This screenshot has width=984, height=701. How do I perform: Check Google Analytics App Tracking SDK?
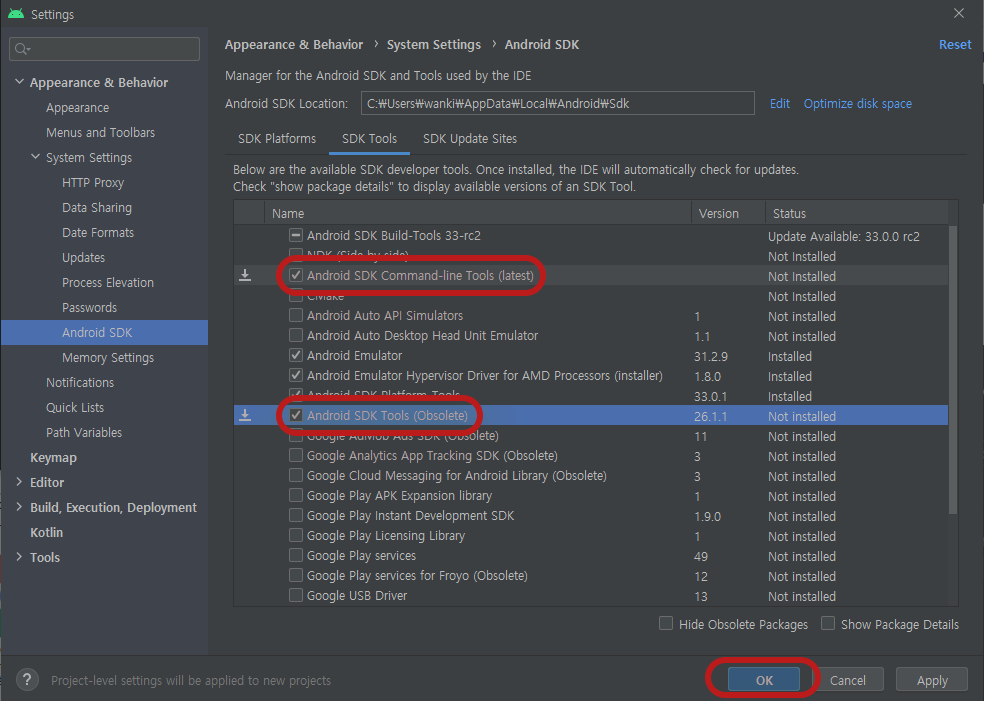pos(296,456)
